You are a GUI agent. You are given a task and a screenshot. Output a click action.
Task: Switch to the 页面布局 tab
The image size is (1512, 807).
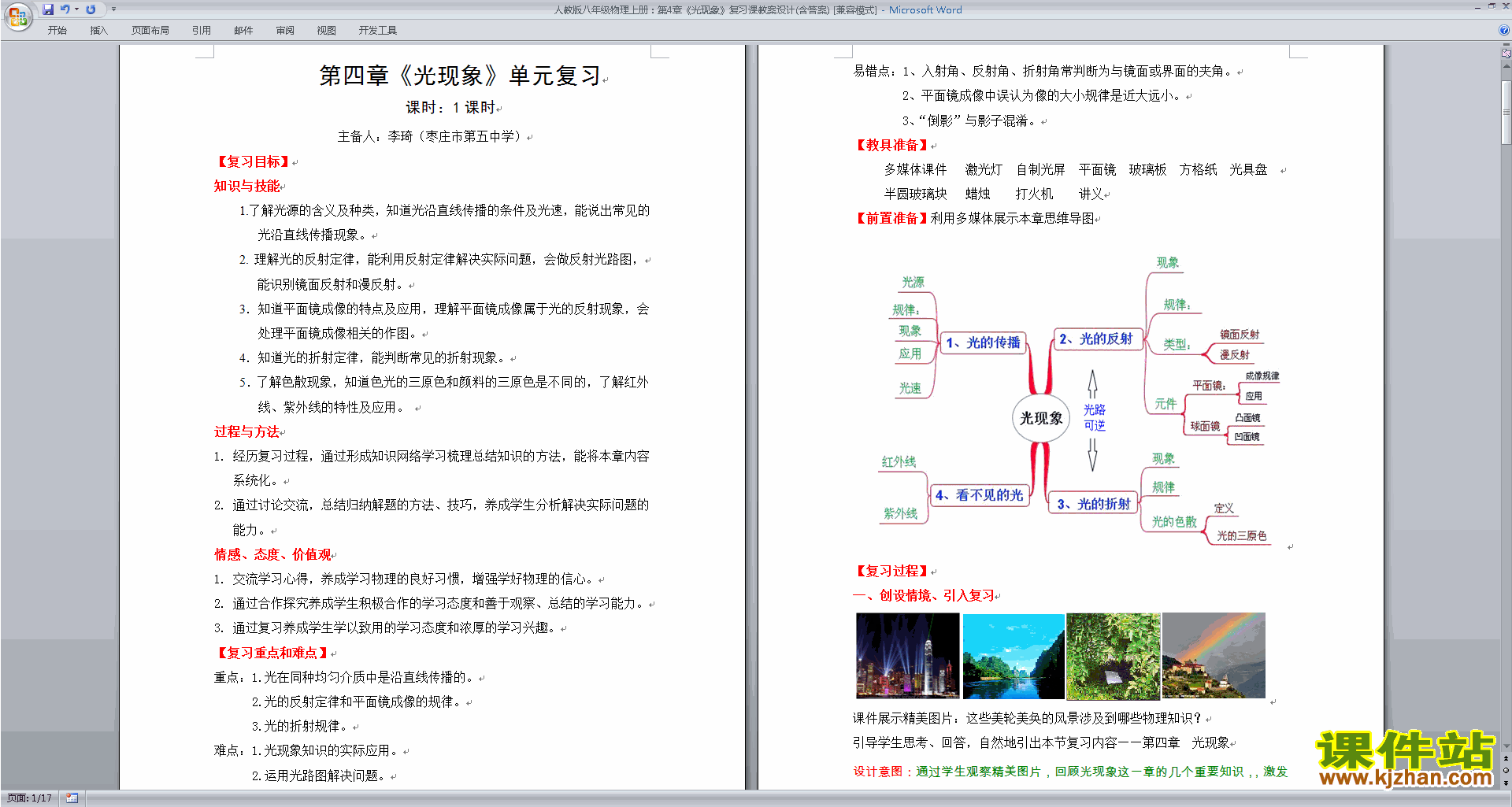(150, 31)
